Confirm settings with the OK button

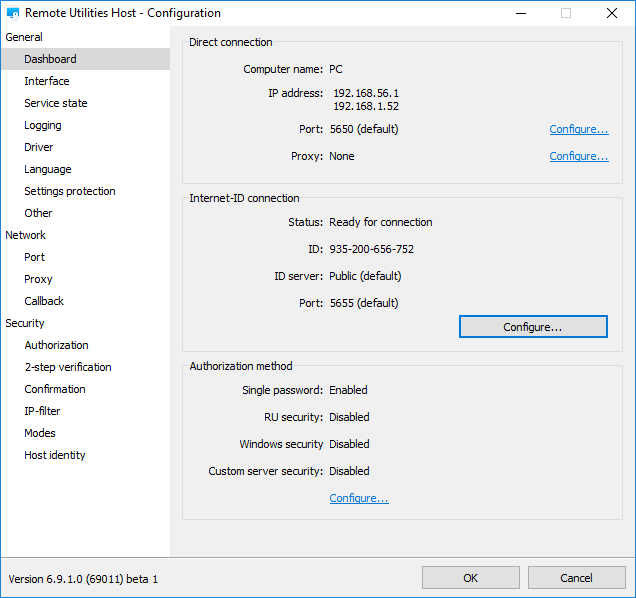tap(471, 578)
